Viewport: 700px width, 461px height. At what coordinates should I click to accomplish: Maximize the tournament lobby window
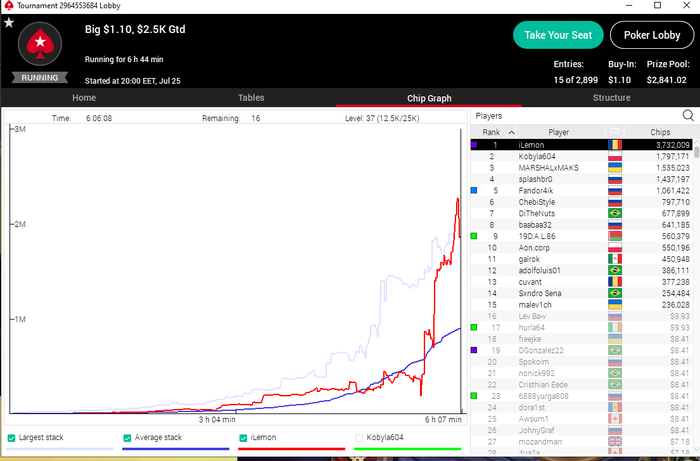pos(657,6)
